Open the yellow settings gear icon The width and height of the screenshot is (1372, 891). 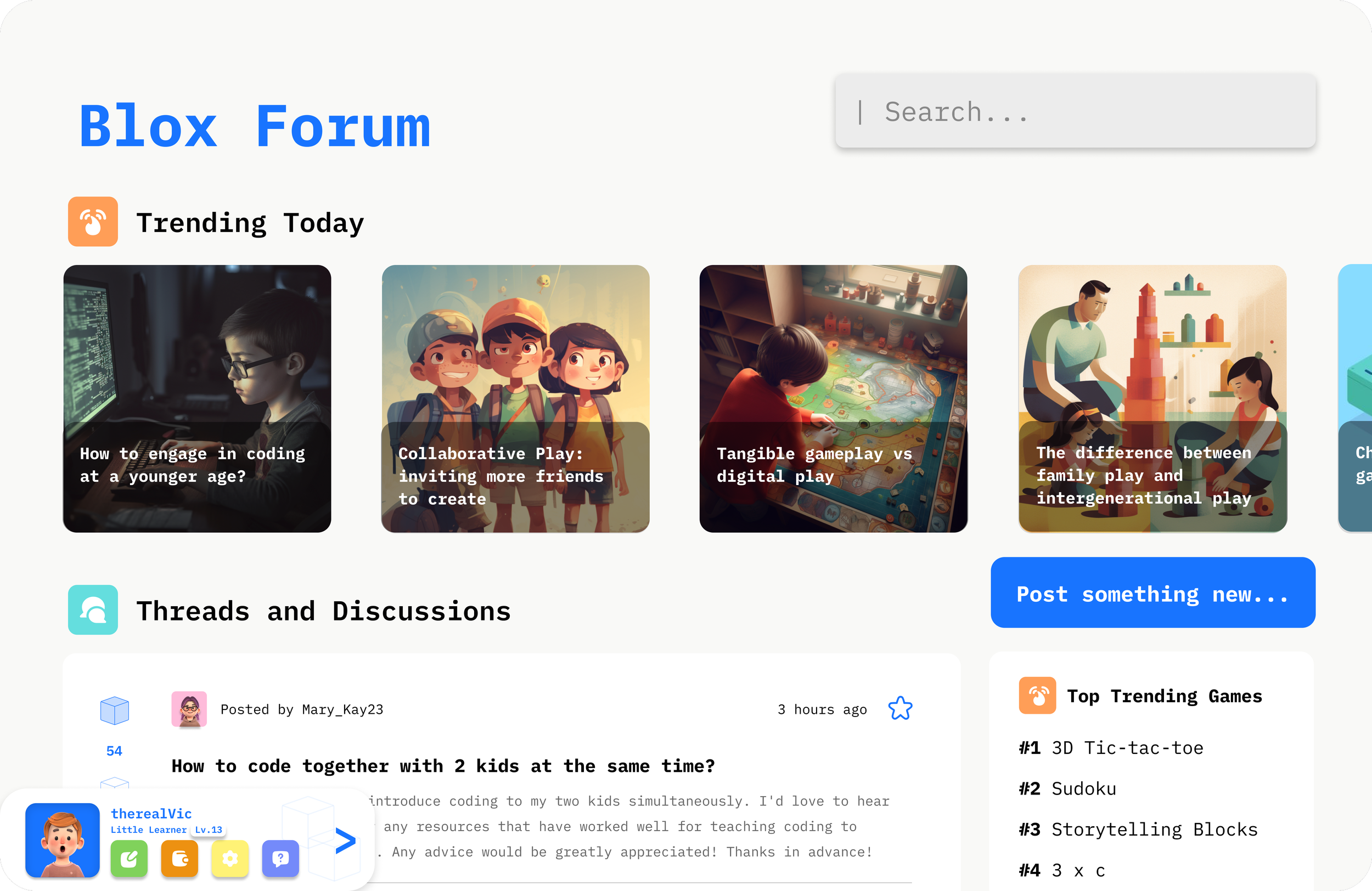click(x=230, y=859)
